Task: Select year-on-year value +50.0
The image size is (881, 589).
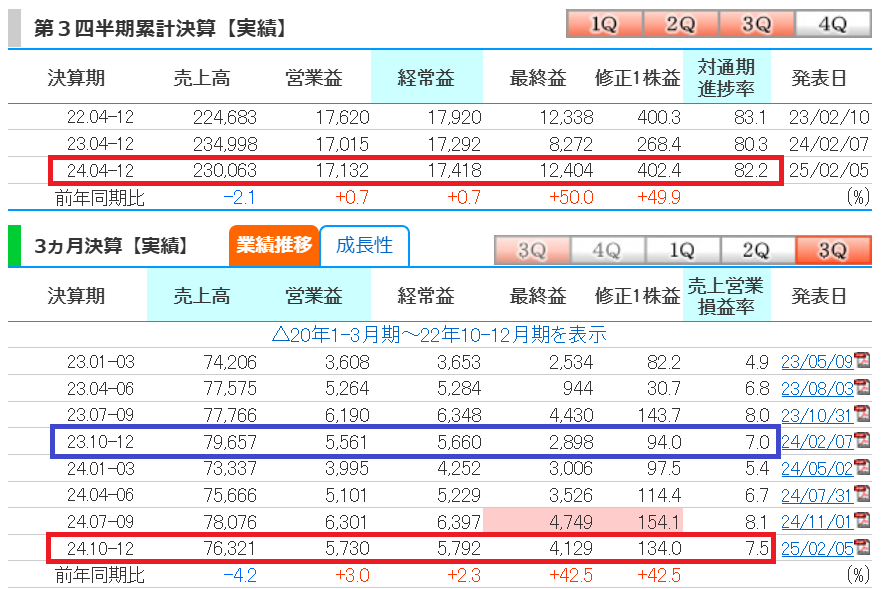Action: point(571,197)
